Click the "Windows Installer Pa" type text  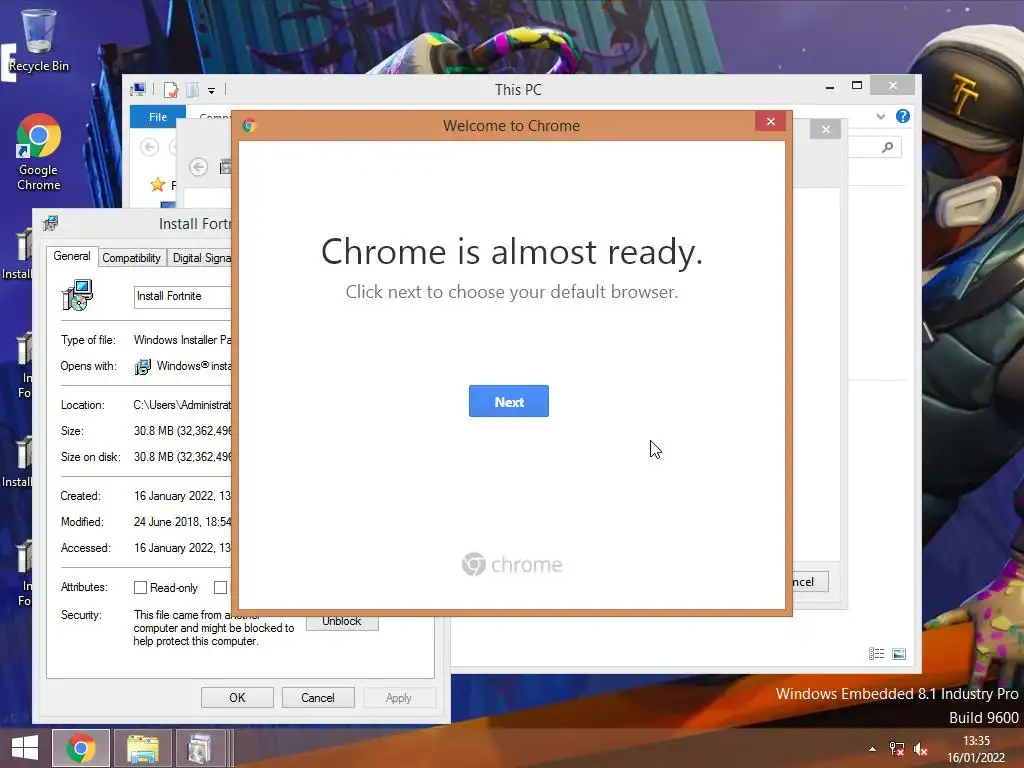(x=182, y=340)
